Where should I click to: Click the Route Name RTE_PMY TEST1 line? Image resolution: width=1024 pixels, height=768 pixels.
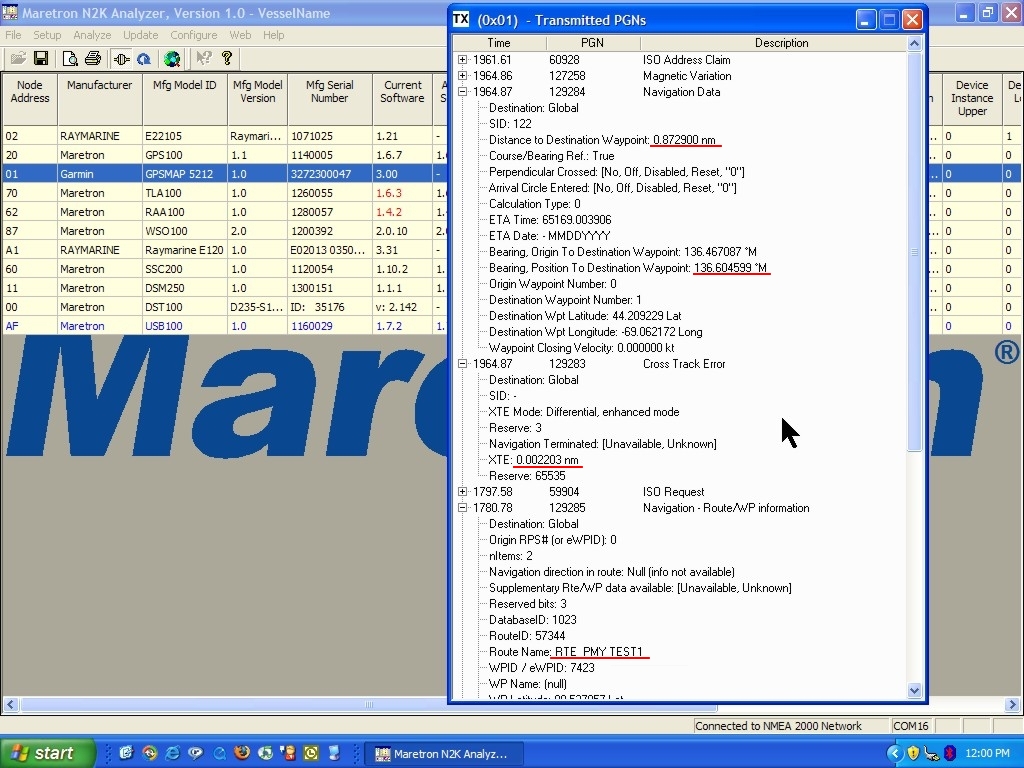[x=566, y=652]
